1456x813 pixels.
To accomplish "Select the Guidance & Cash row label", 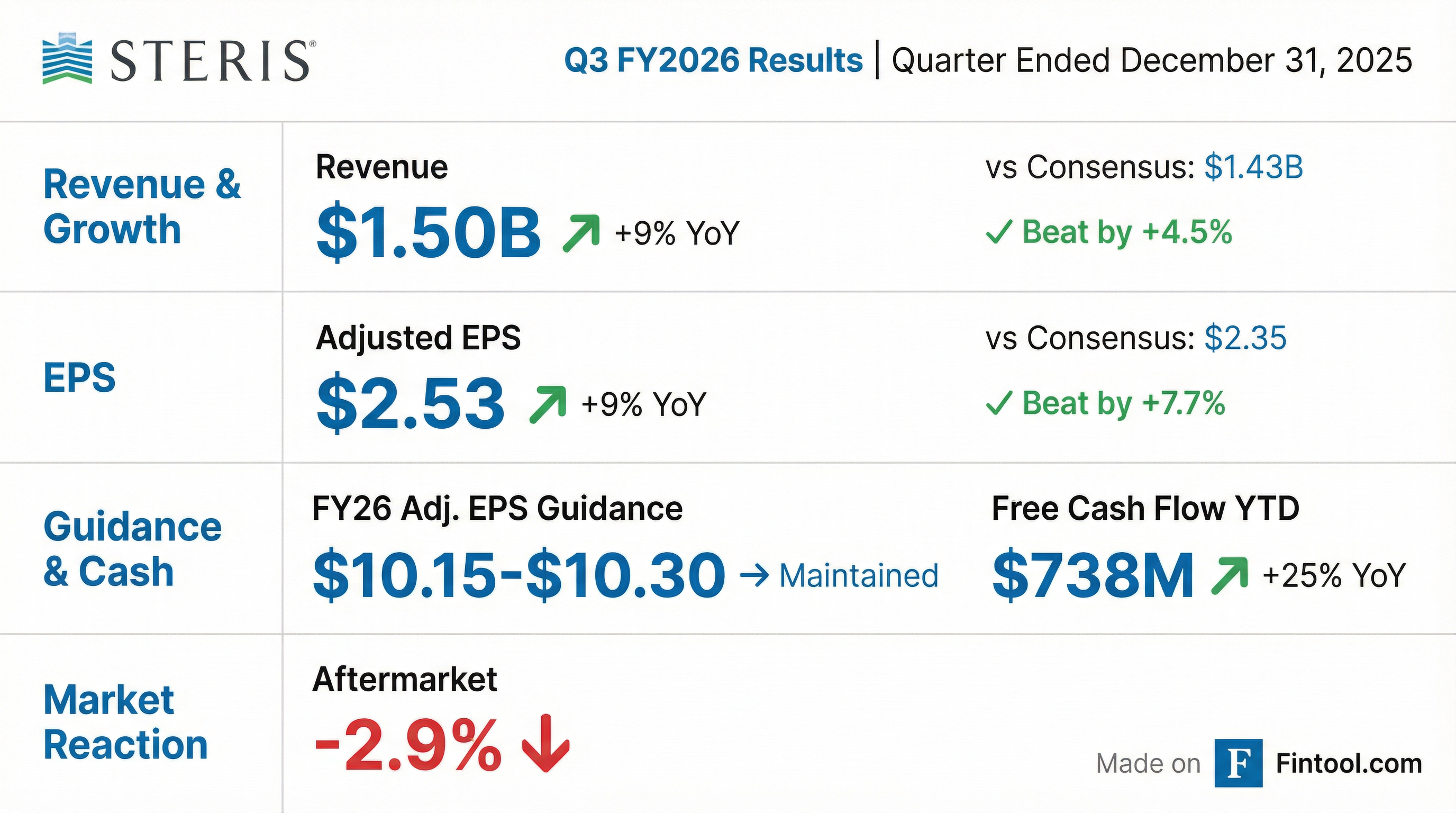I will tap(132, 548).
